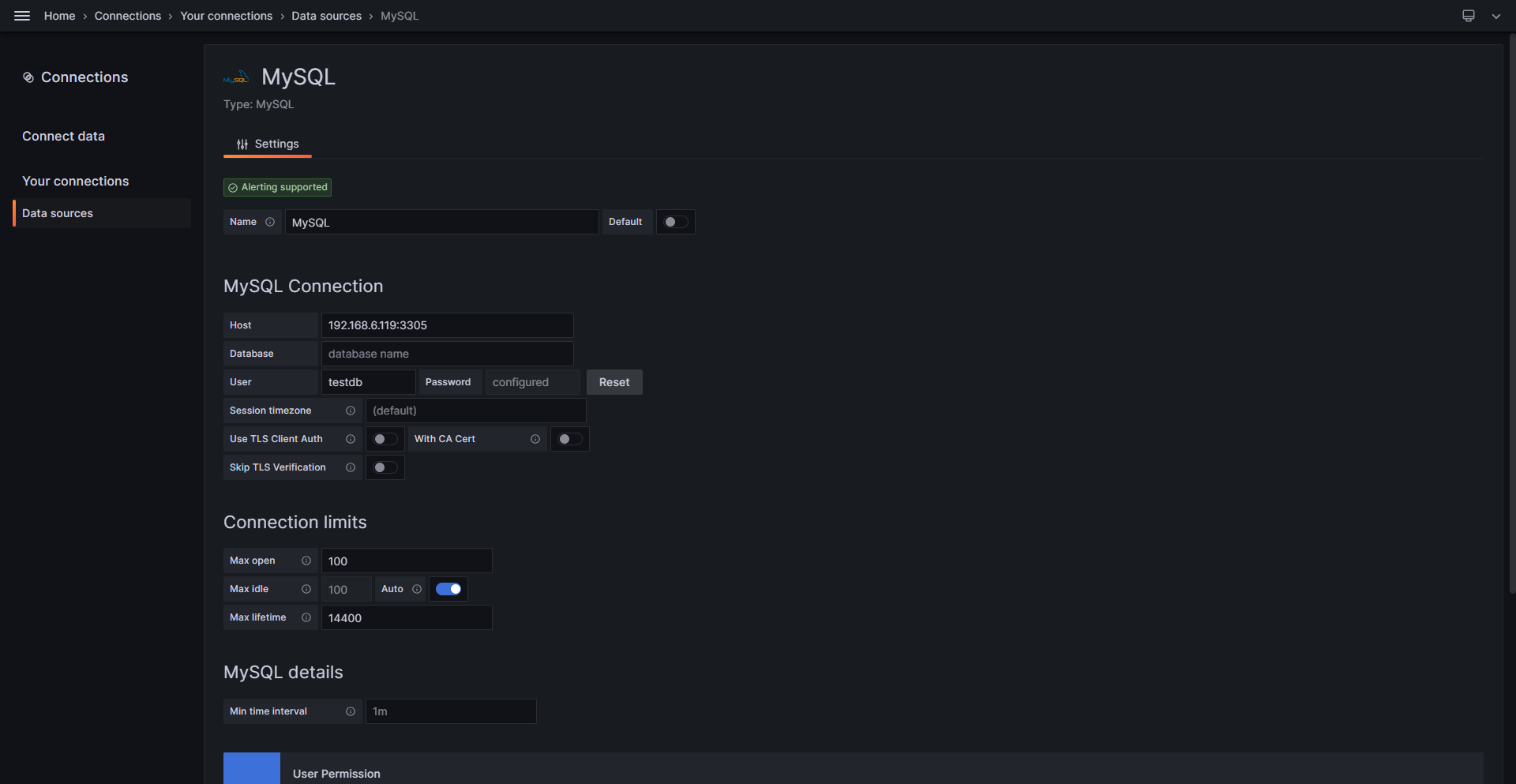Show Session timezone info icon

(351, 411)
